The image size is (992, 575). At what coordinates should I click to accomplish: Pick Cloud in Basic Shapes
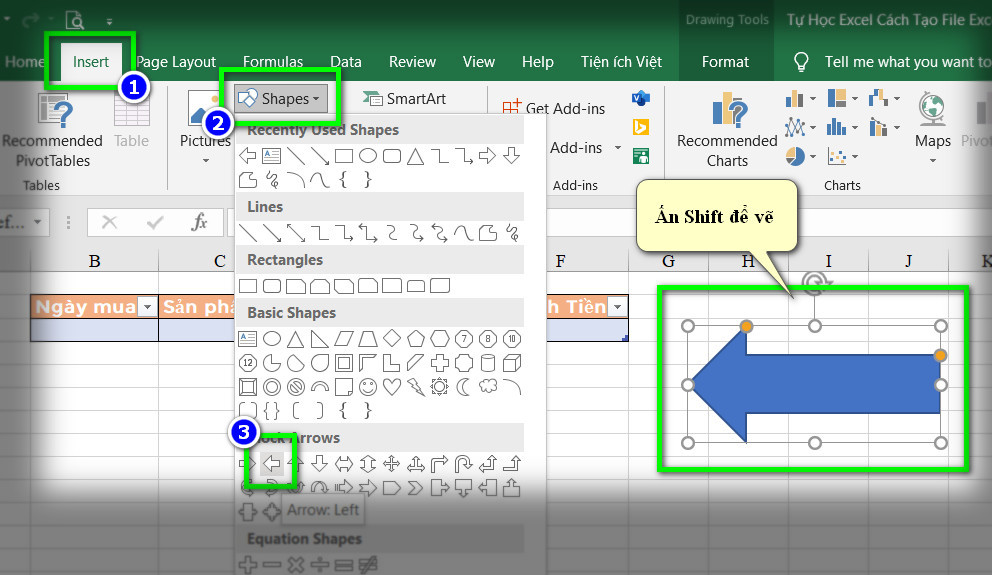point(488,386)
